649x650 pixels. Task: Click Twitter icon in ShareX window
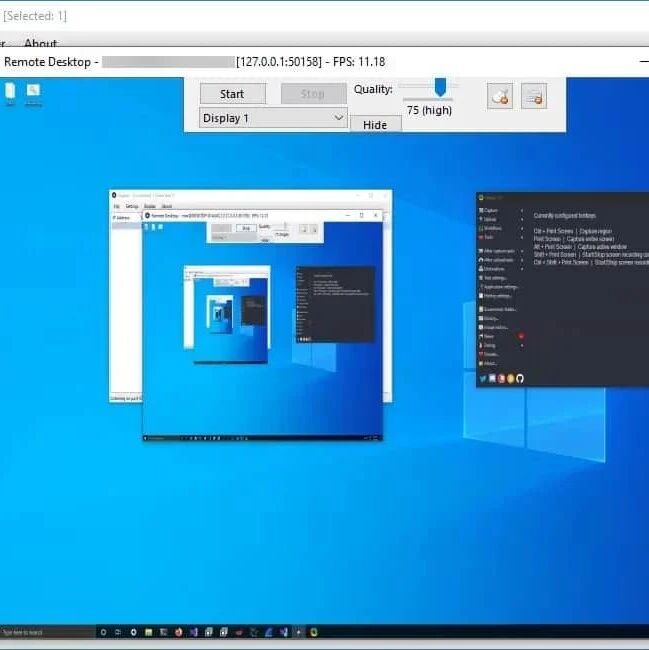click(483, 378)
